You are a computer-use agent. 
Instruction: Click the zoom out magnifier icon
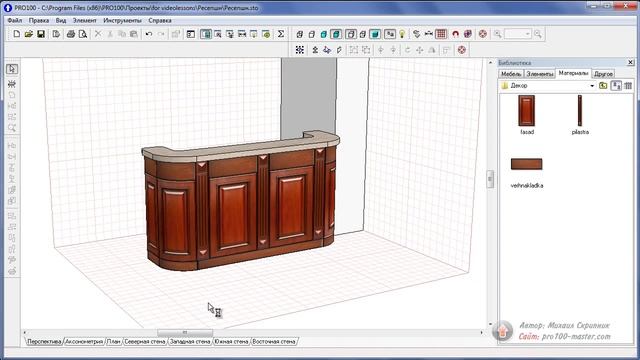497,34
